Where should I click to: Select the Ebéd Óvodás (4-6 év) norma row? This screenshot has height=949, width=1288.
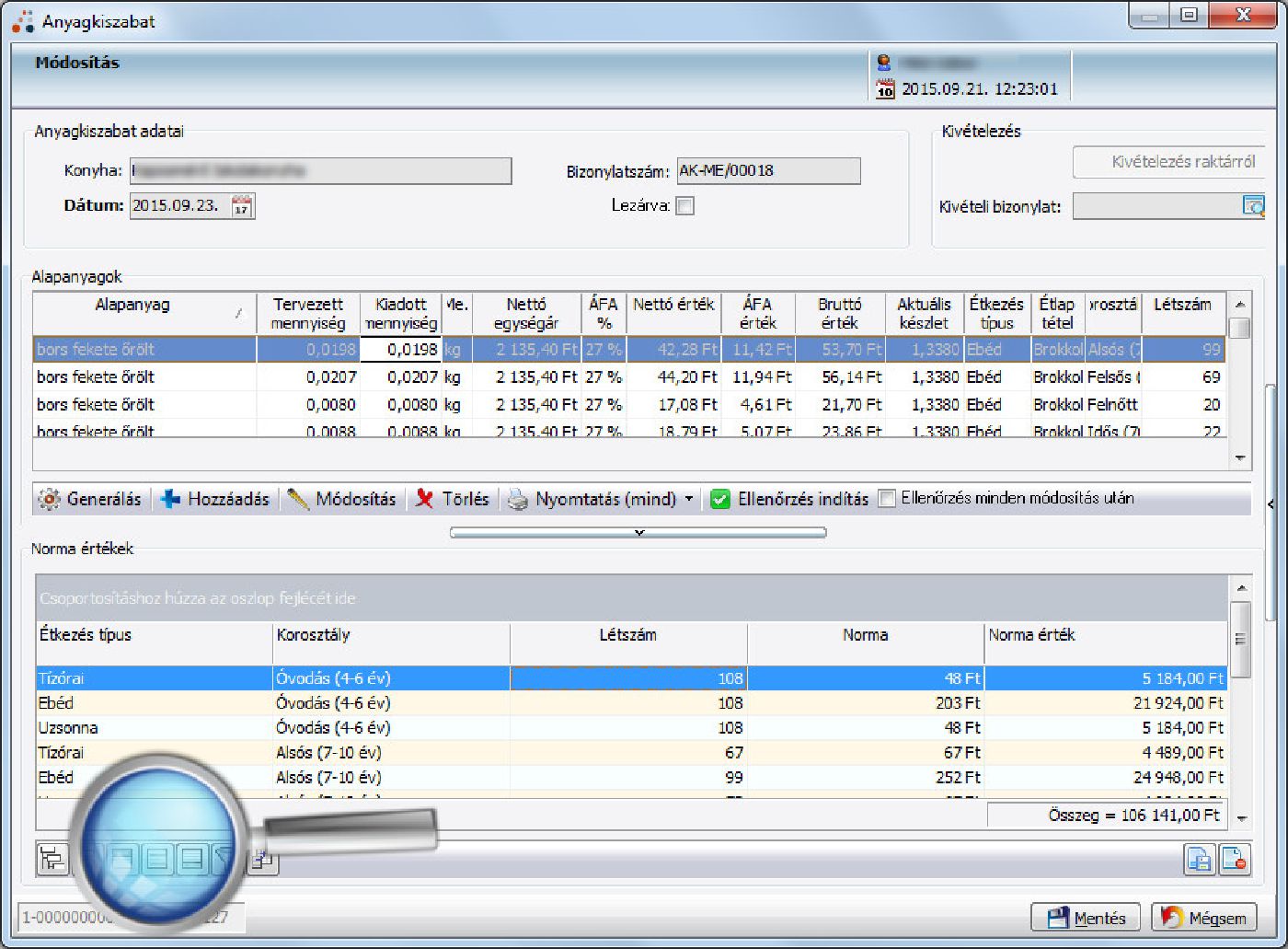pos(333,703)
